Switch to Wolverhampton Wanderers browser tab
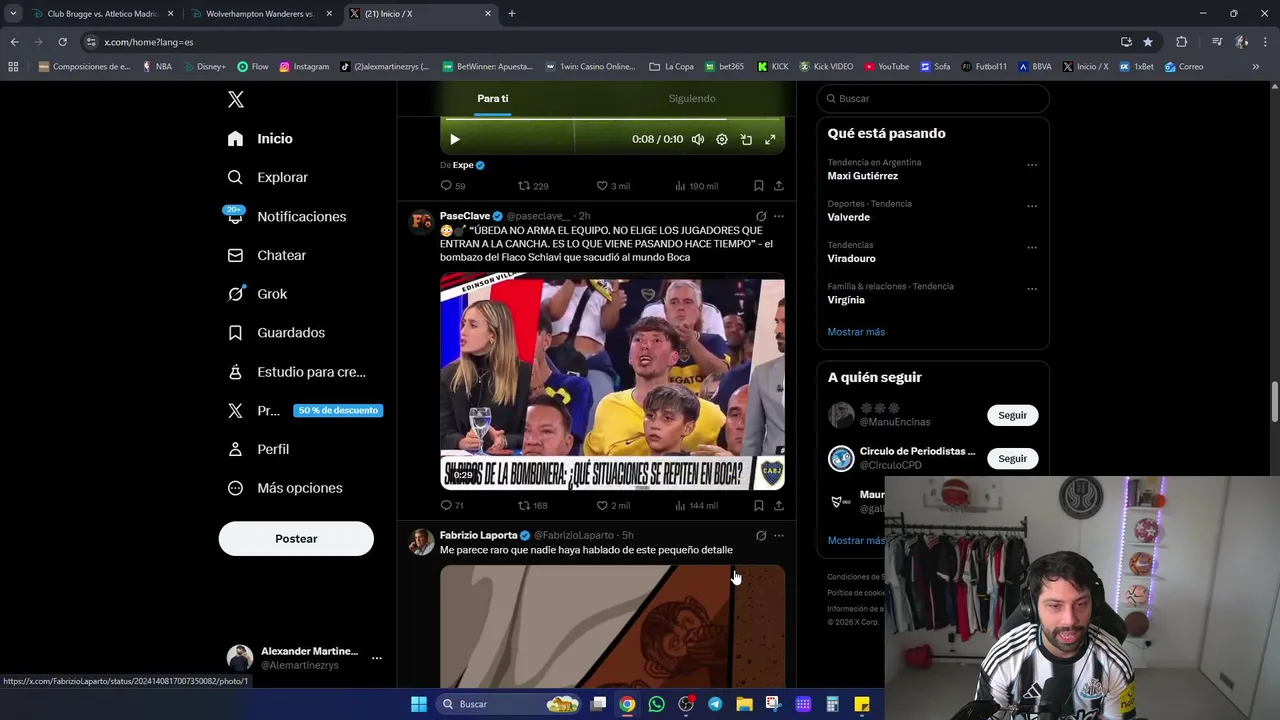Viewport: 1280px width, 720px height. point(260,14)
